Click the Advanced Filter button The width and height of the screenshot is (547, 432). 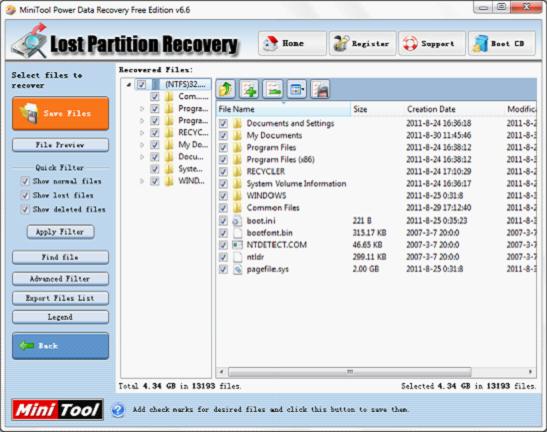pos(60,279)
